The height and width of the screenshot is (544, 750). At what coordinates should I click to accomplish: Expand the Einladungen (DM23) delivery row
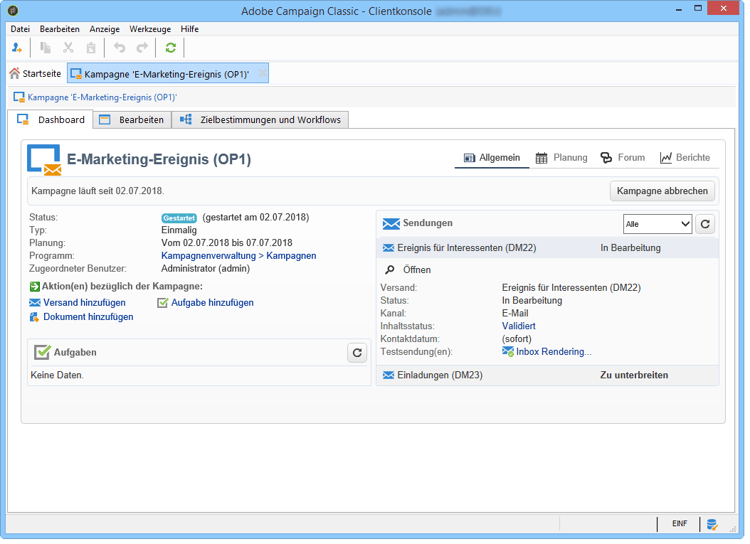click(548, 376)
